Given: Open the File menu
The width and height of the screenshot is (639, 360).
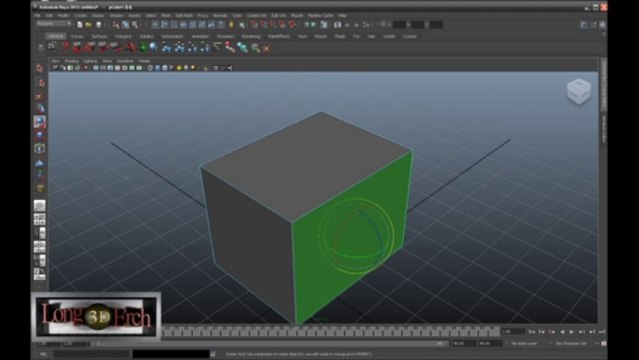Looking at the screenshot, I should click(37, 15).
